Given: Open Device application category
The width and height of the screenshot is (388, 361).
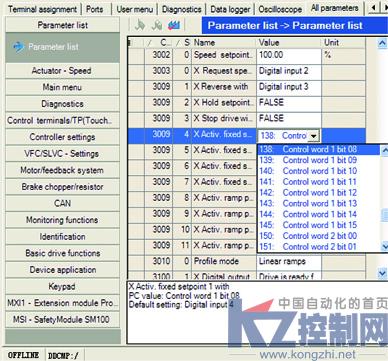Looking at the screenshot, I should point(62,270).
